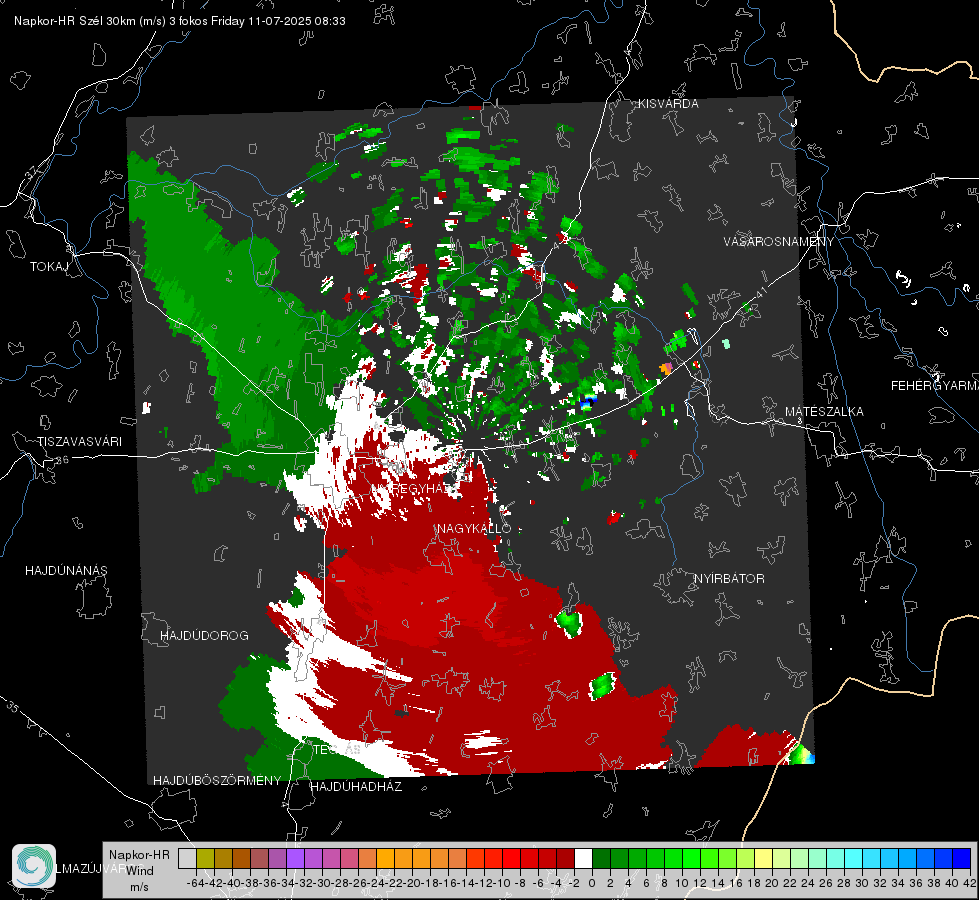Click the Napkor-HR legend heading
The height and width of the screenshot is (900, 979).
pos(139,855)
